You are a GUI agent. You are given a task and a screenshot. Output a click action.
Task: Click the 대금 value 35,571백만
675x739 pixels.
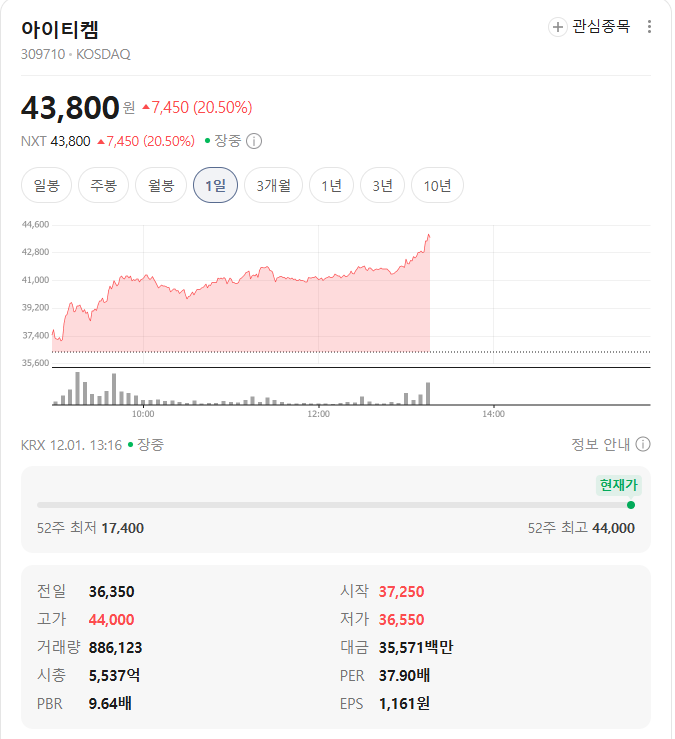pyautogui.click(x=416, y=648)
